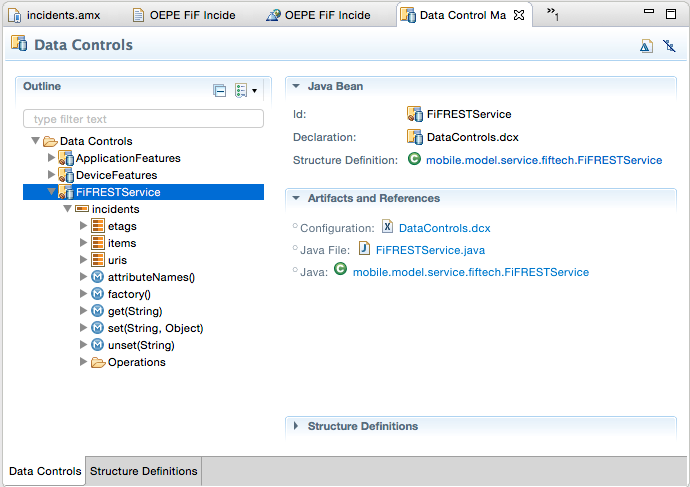Viewport: 690px width, 487px height.
Task: Show hidden editor tabs list chevron
Action: 553,14
